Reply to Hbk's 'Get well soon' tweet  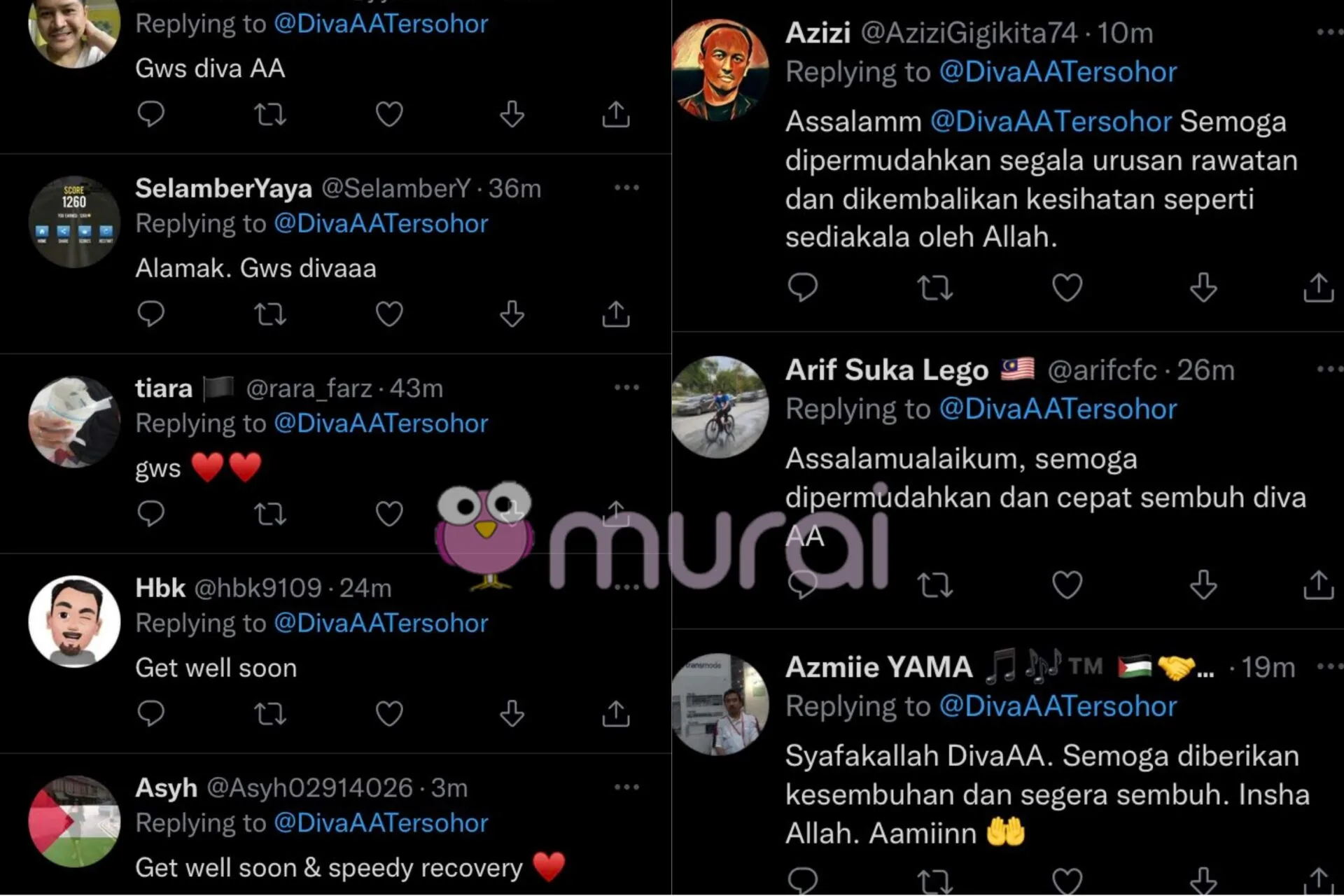point(150,713)
